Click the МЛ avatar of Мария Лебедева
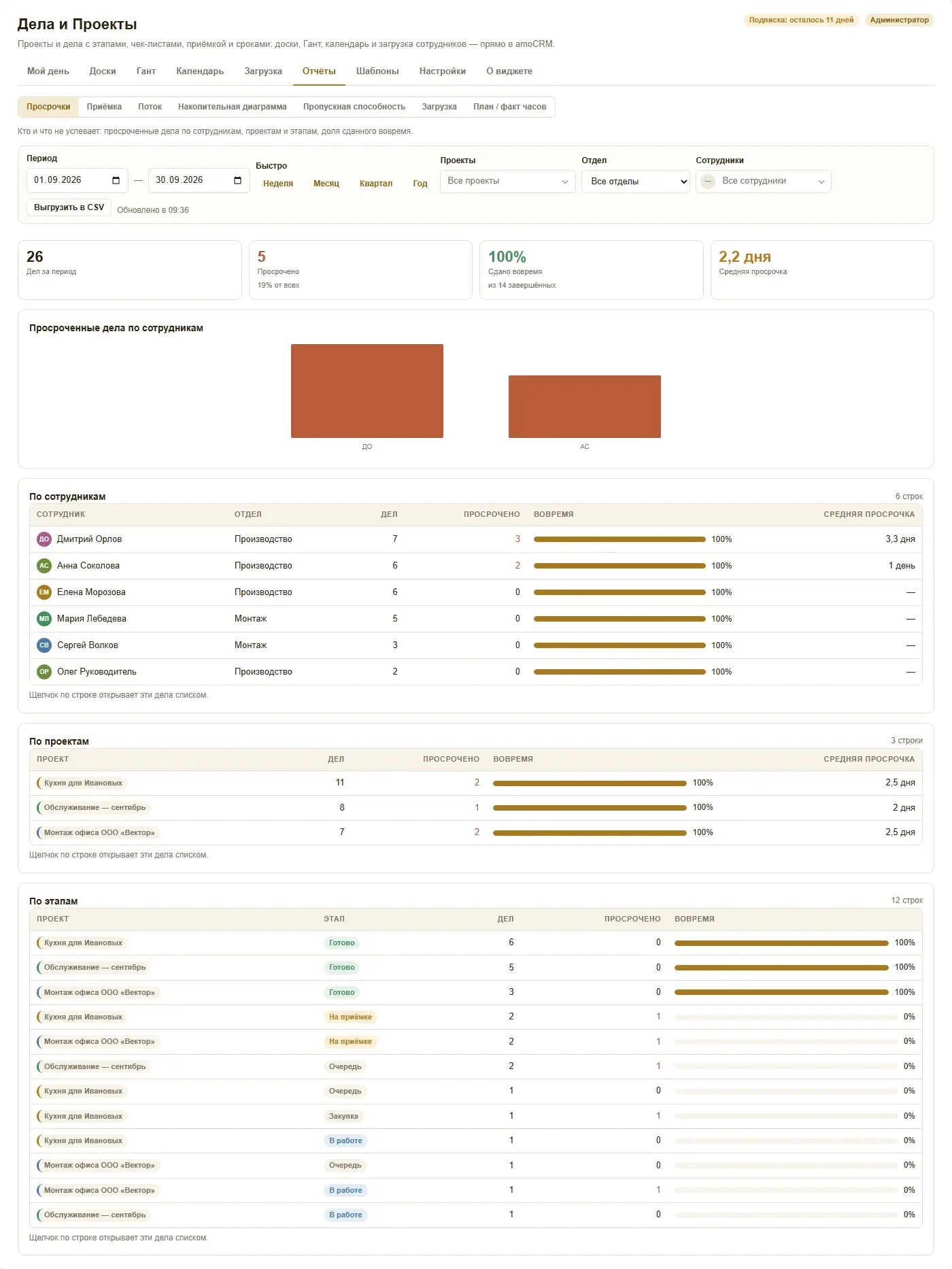The image size is (952, 1269). pos(44,619)
